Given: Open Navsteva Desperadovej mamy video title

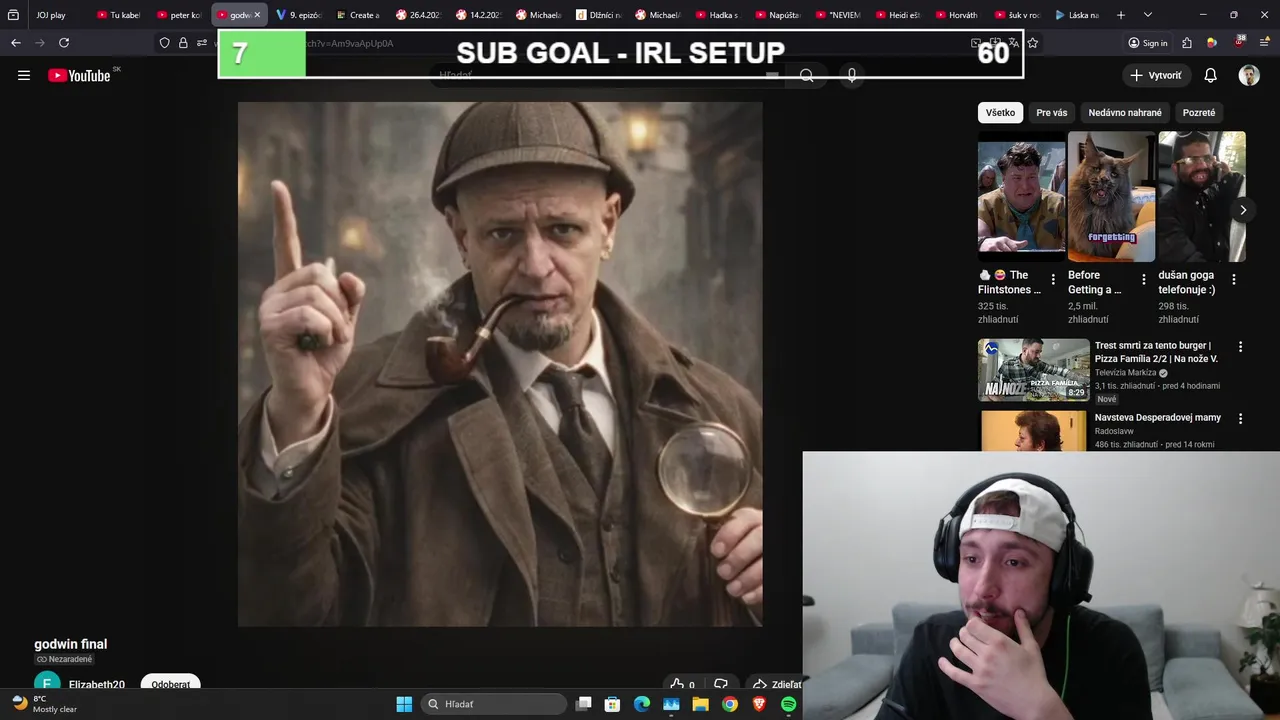Looking at the screenshot, I should [x=1158, y=417].
